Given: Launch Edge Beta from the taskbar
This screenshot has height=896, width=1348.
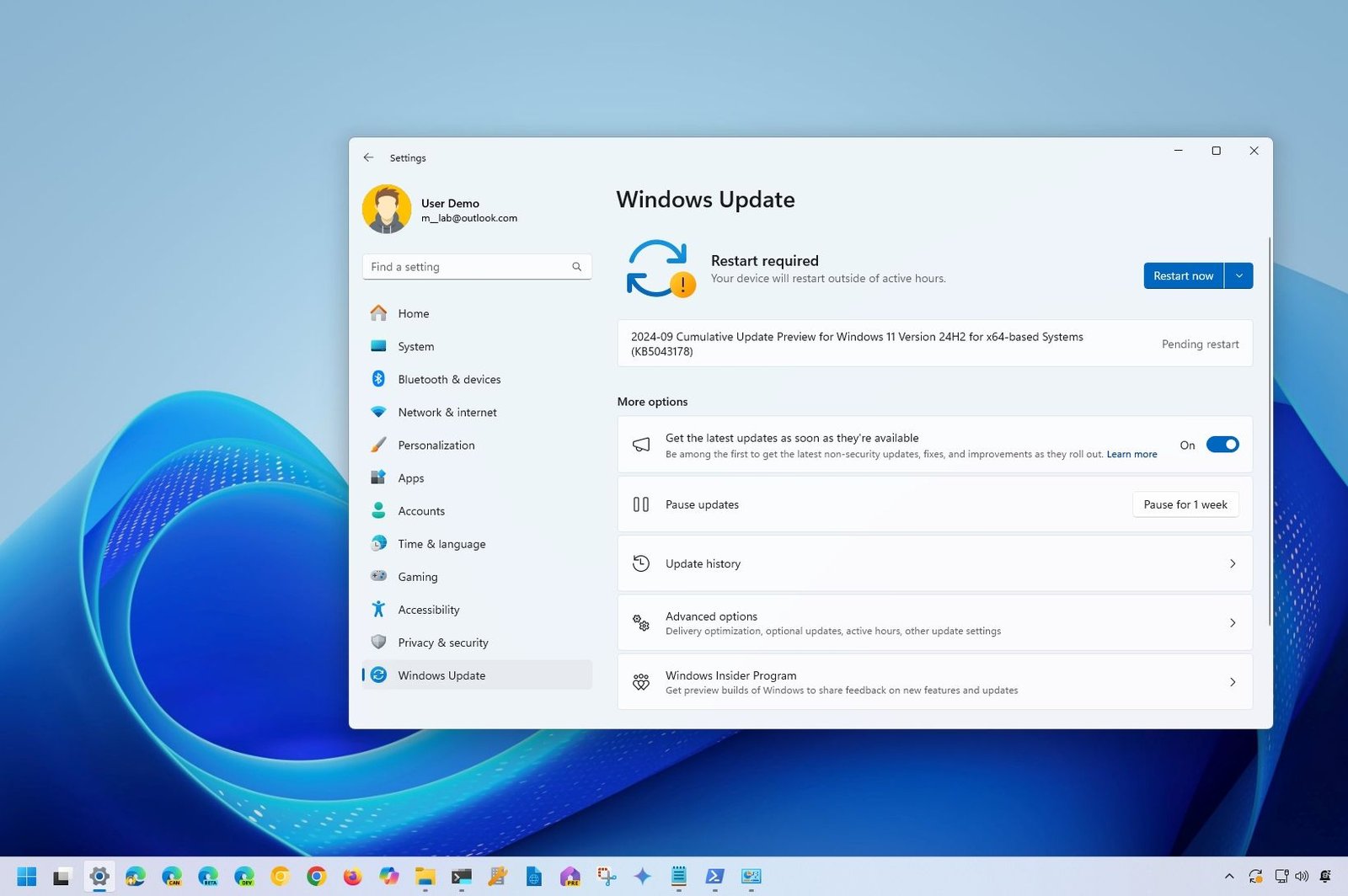Looking at the screenshot, I should coord(208,877).
